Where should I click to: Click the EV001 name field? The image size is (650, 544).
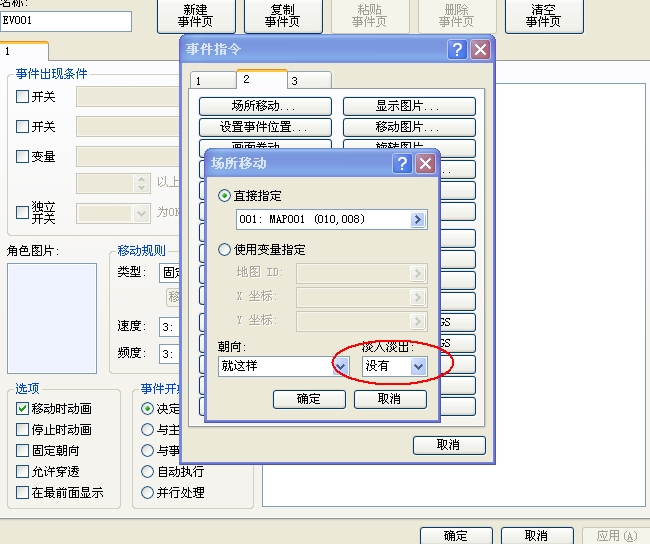66,21
